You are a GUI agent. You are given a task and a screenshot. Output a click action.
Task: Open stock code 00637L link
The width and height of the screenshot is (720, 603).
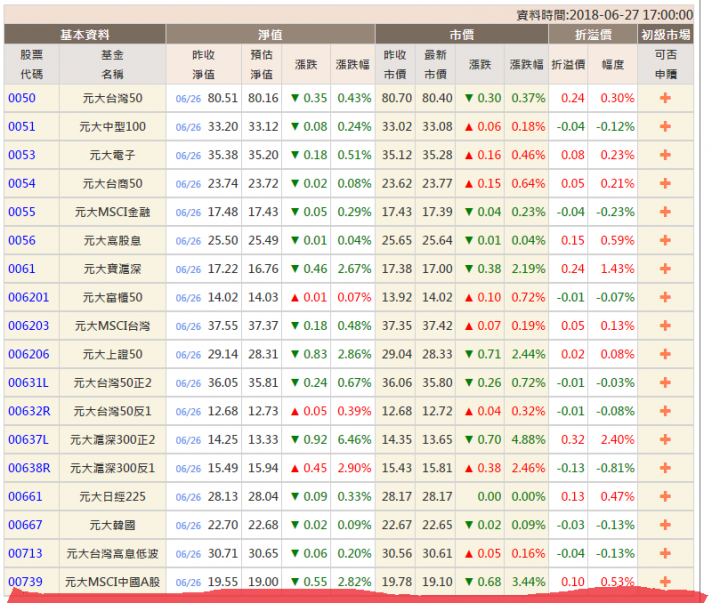[x=28, y=440]
